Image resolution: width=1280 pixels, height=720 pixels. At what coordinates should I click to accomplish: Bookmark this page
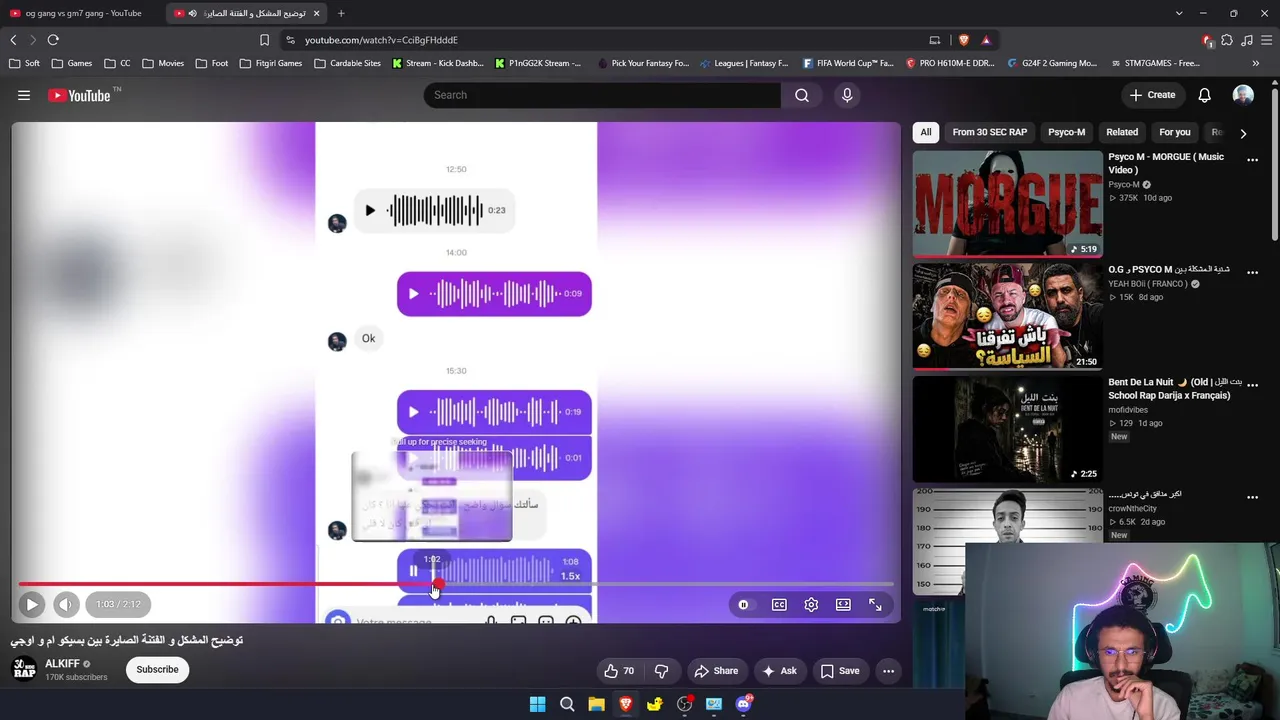pos(264,40)
